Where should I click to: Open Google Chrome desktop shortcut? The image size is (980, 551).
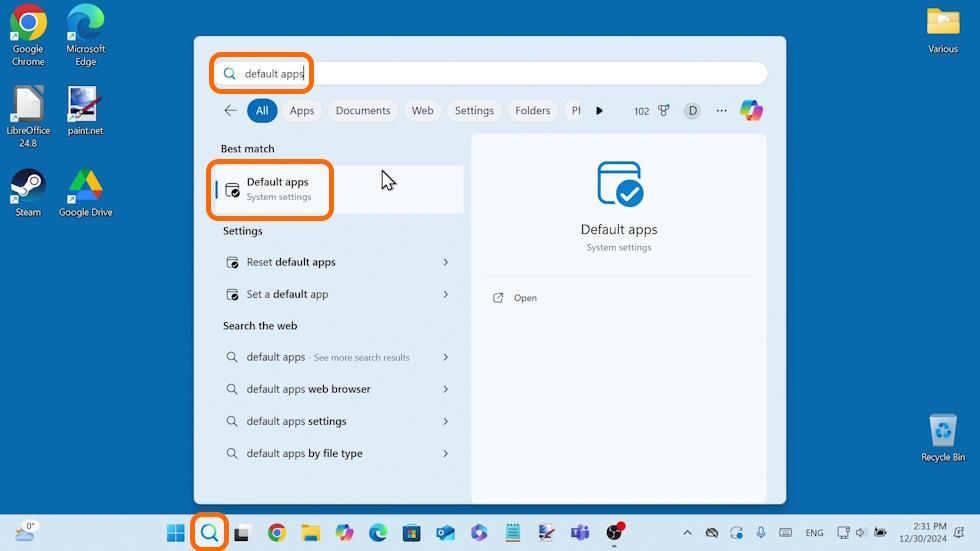tap(28, 35)
